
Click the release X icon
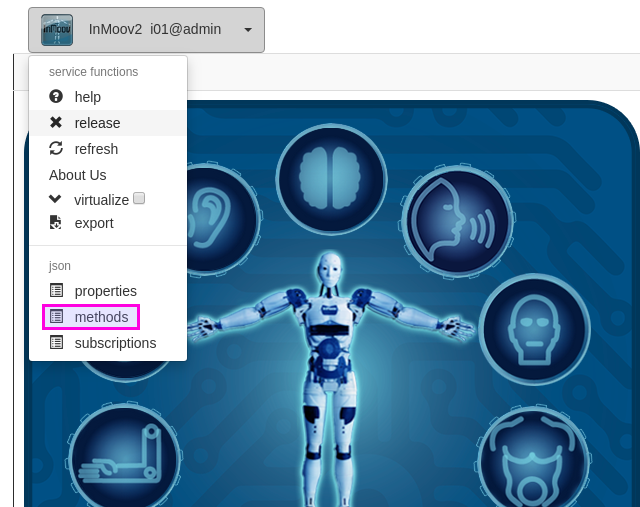click(56, 122)
